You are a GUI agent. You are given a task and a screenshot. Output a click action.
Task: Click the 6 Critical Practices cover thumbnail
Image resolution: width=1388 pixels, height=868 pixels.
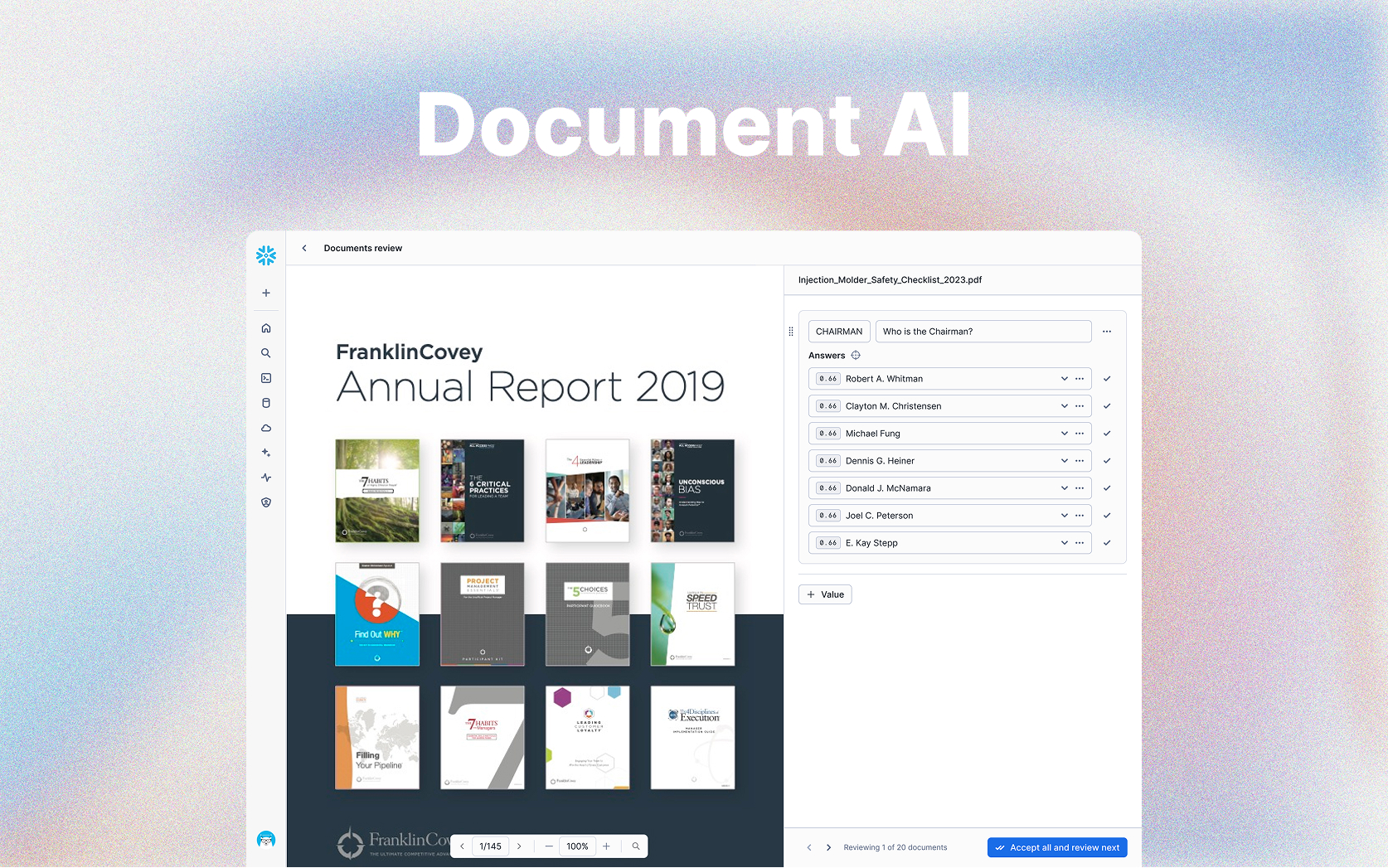click(483, 491)
